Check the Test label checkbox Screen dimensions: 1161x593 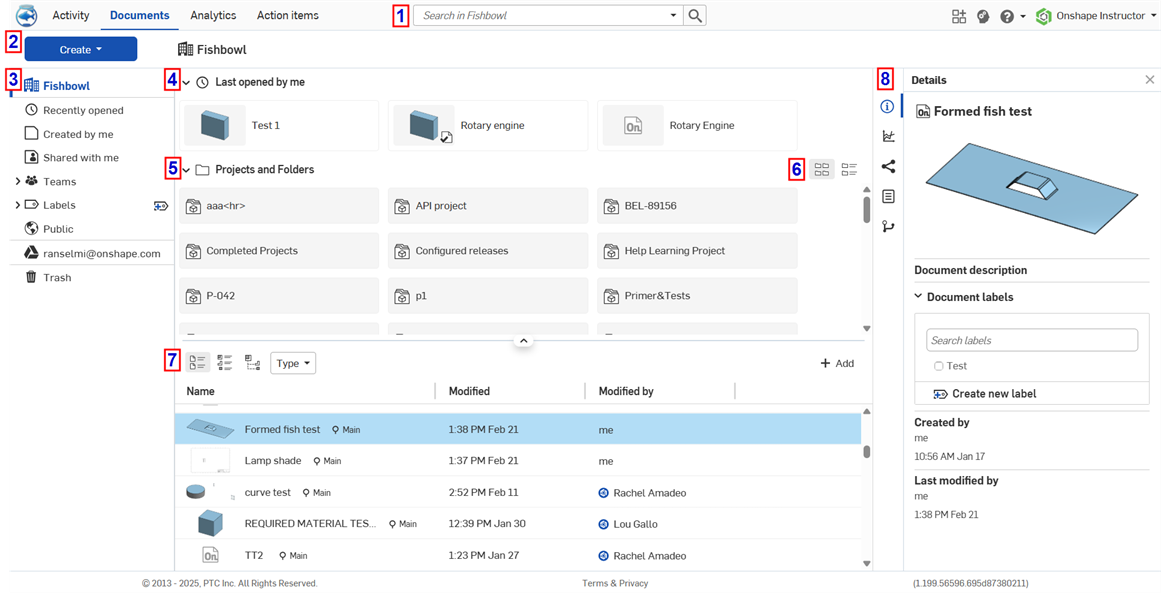939,366
